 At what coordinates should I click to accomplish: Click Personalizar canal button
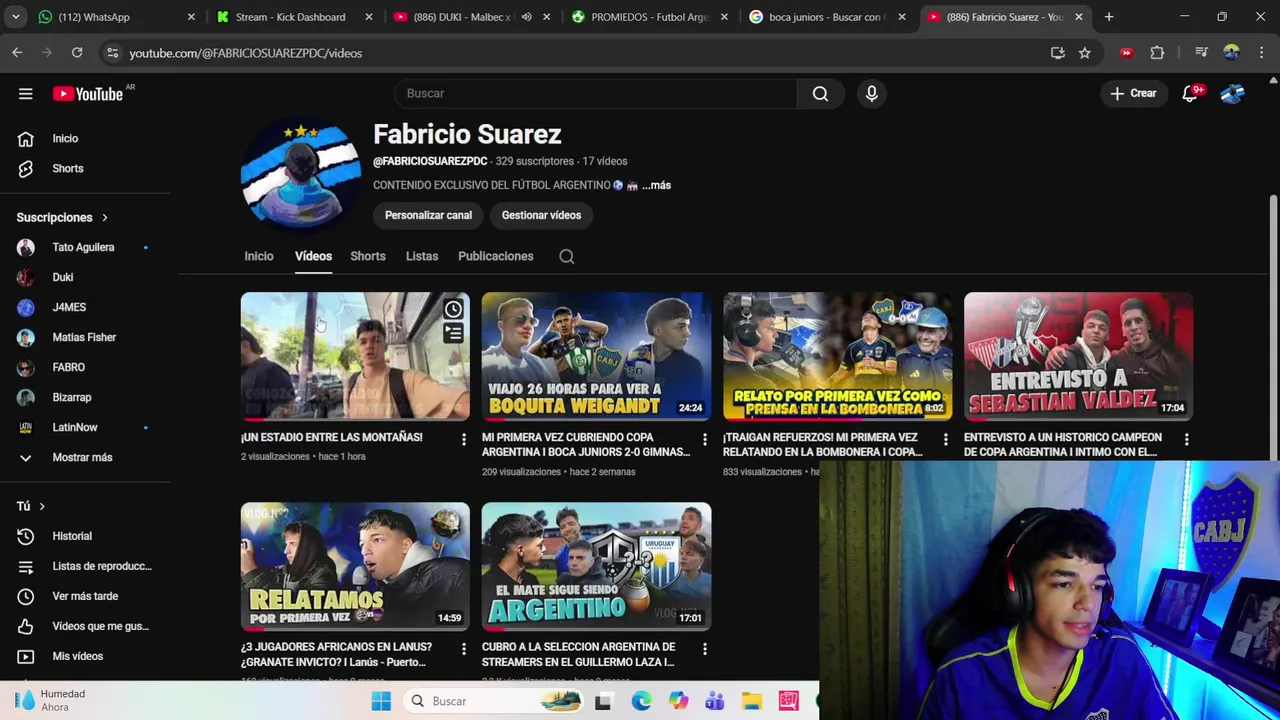point(428,215)
